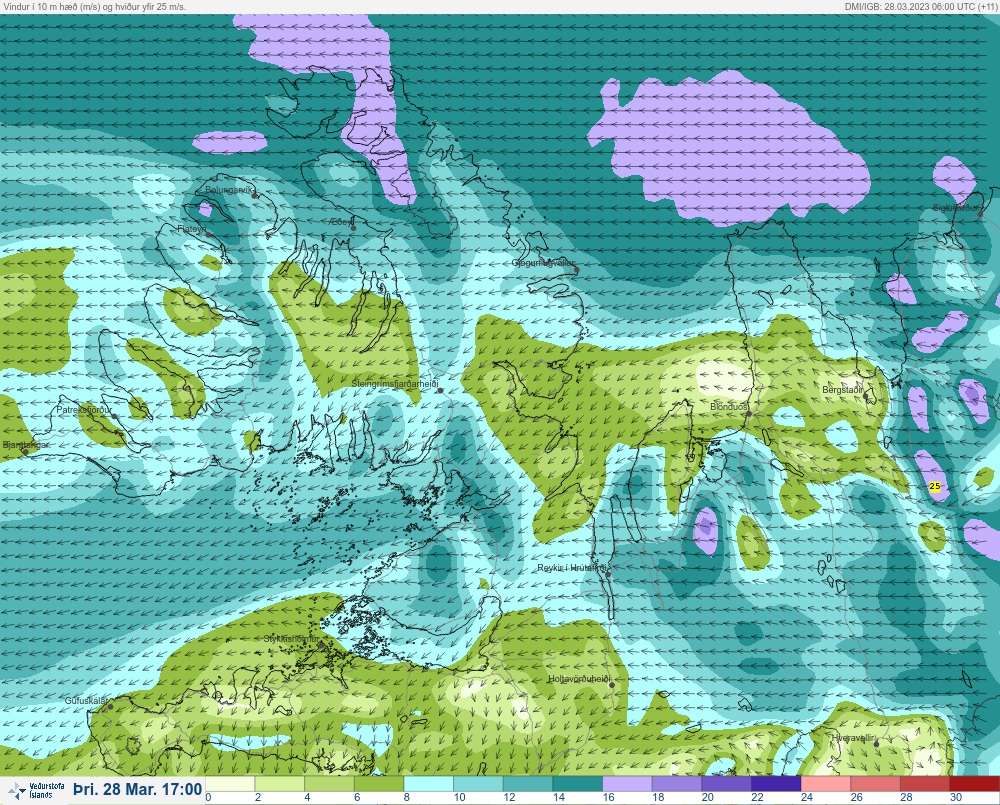
Task: Click the Siglufjörður station label
Action: tap(955, 208)
